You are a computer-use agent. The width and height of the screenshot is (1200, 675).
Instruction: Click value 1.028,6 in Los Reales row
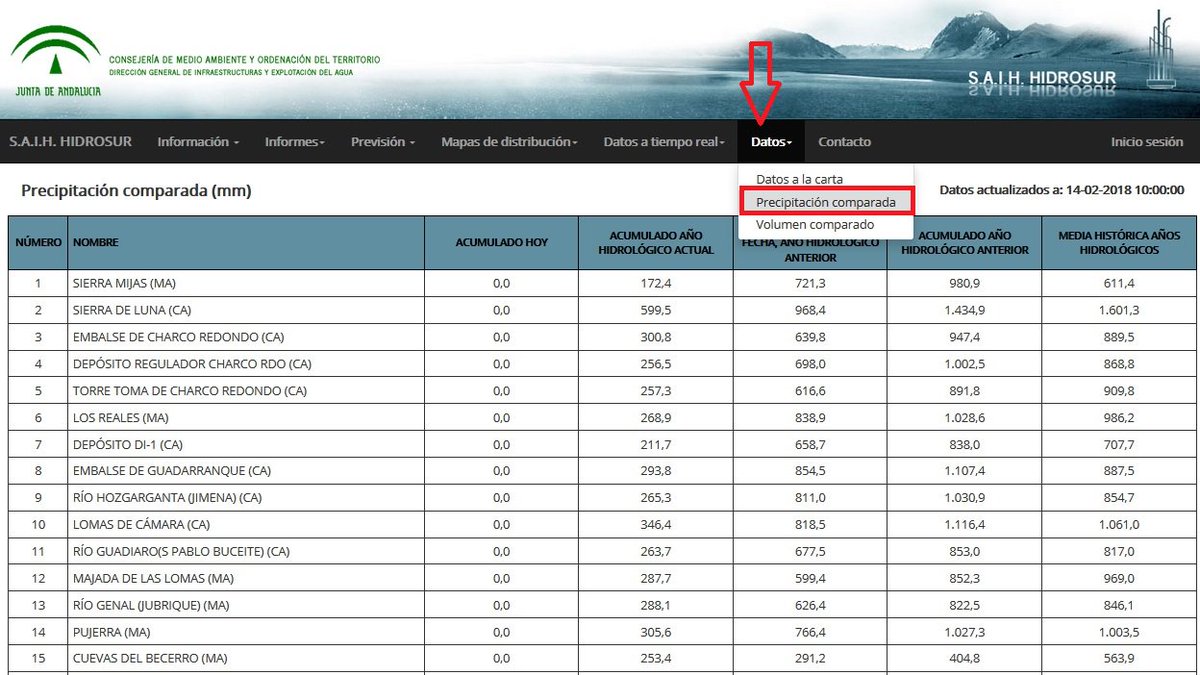(964, 418)
